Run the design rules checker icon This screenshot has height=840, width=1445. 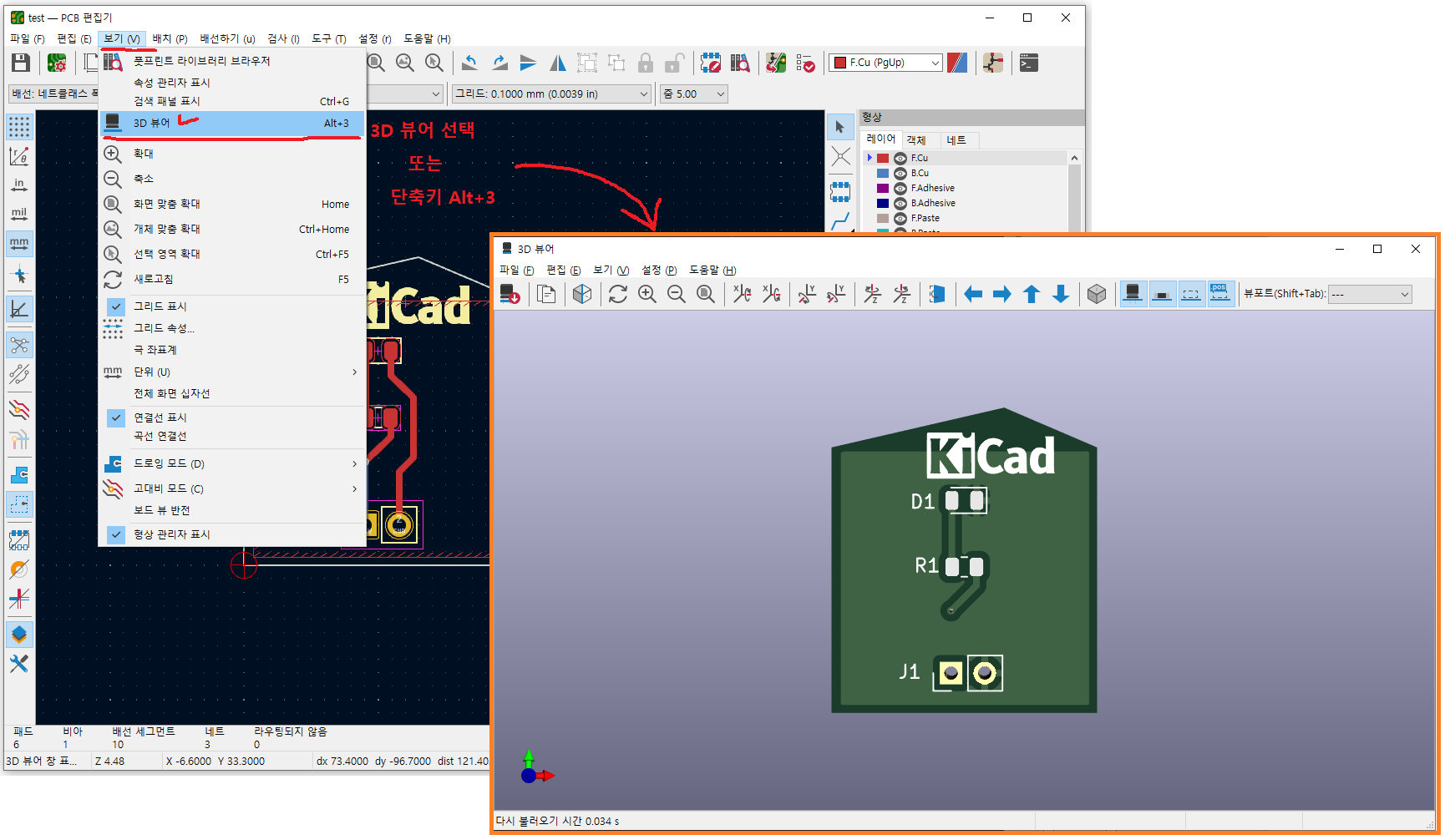click(x=805, y=63)
